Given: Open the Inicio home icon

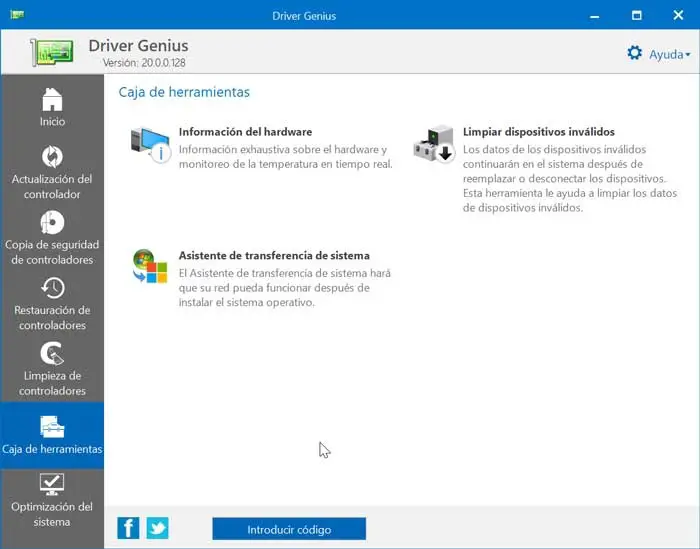Looking at the screenshot, I should (52, 99).
